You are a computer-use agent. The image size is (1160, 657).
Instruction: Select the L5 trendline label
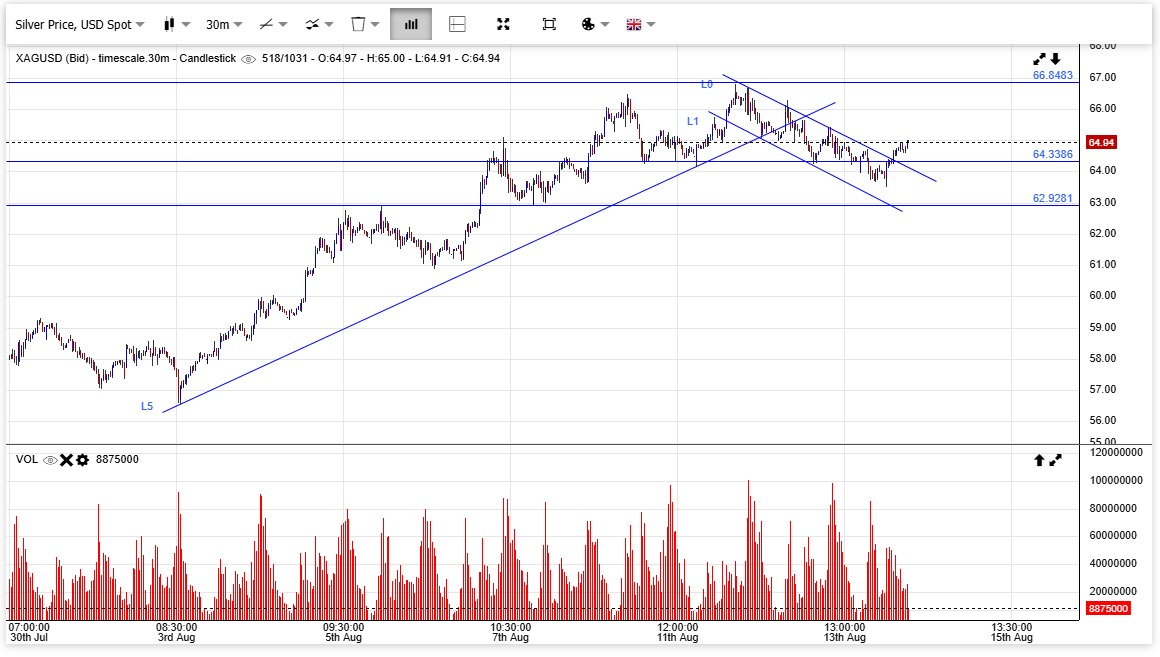(x=146, y=406)
